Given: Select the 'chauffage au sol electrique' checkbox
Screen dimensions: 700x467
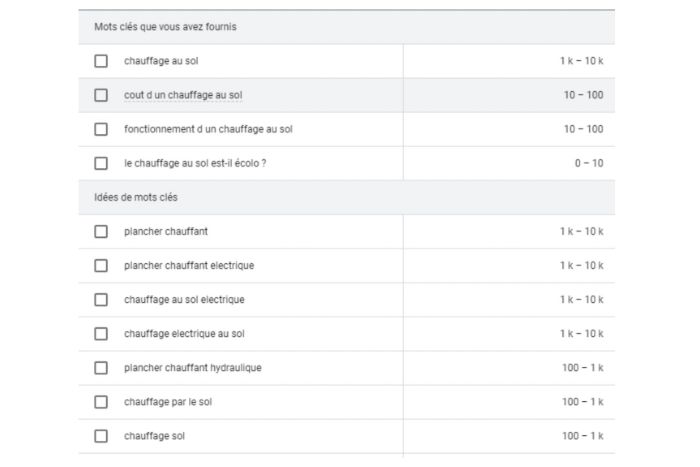Looking at the screenshot, I should click(x=101, y=300).
